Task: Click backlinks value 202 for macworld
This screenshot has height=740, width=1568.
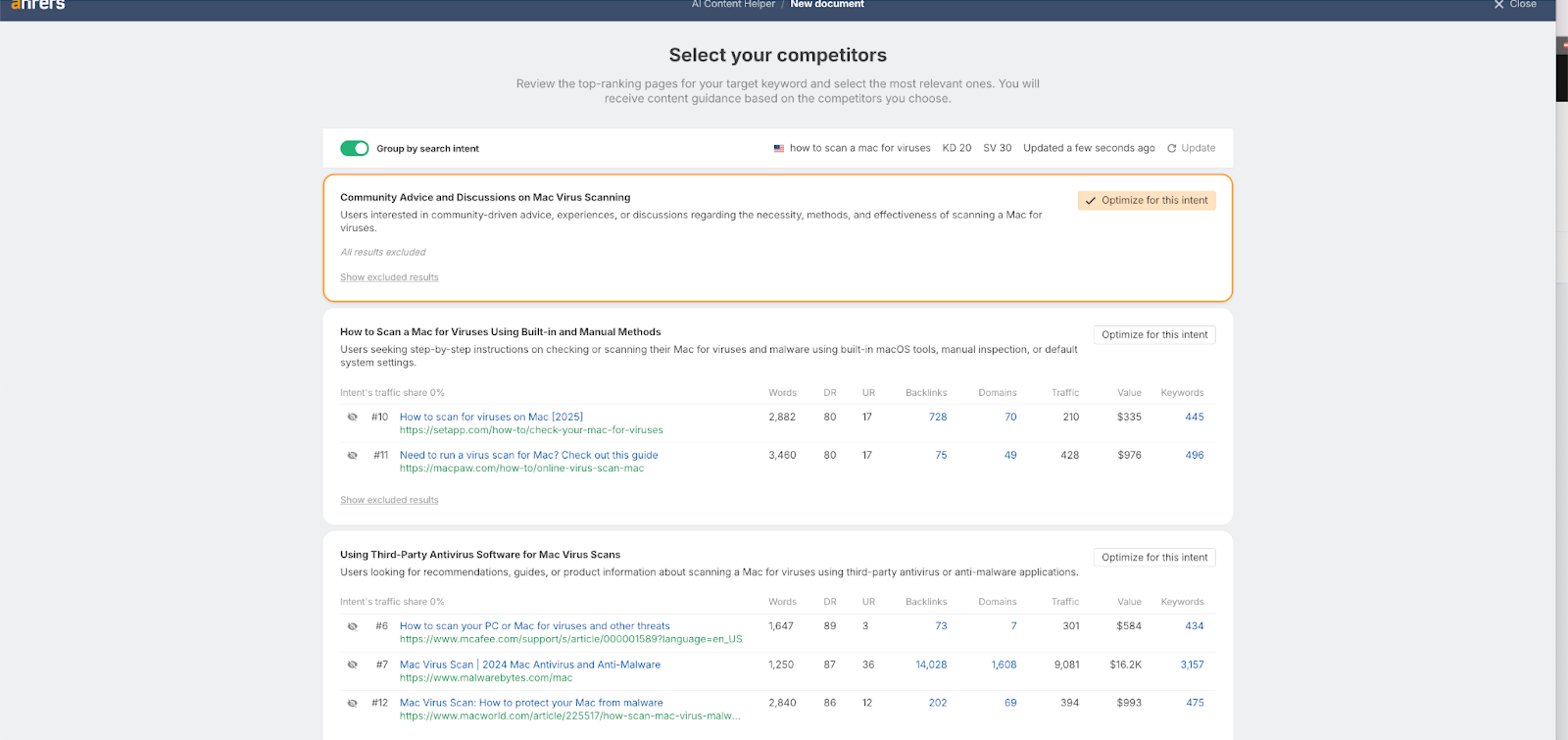Action: click(x=938, y=703)
